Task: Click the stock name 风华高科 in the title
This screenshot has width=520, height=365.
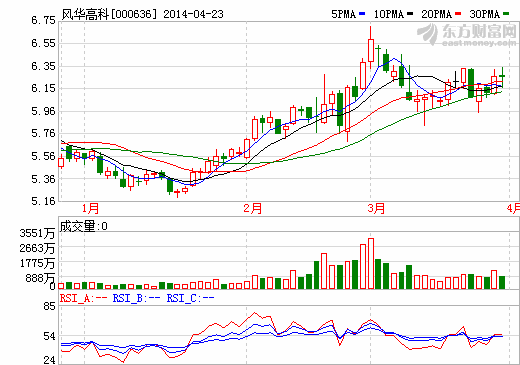Action: [x=85, y=14]
